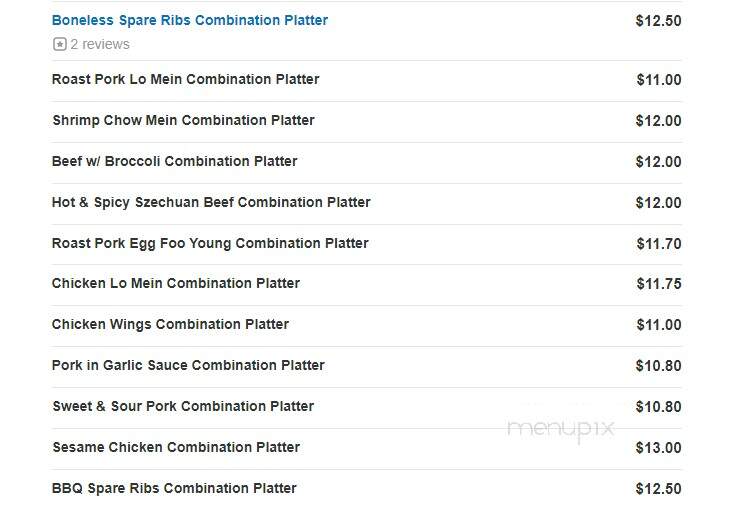Open the 2 reviews link

coord(100,44)
